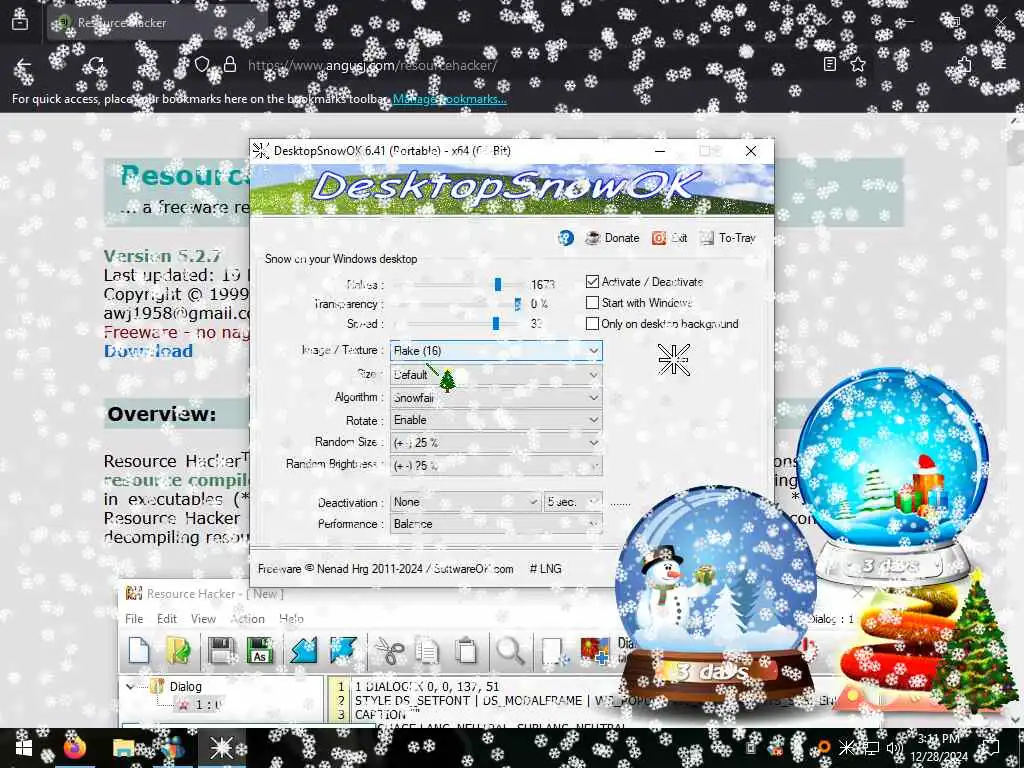Click the Download link on webpage
Image resolution: width=1024 pixels, height=768 pixels.
(148, 351)
